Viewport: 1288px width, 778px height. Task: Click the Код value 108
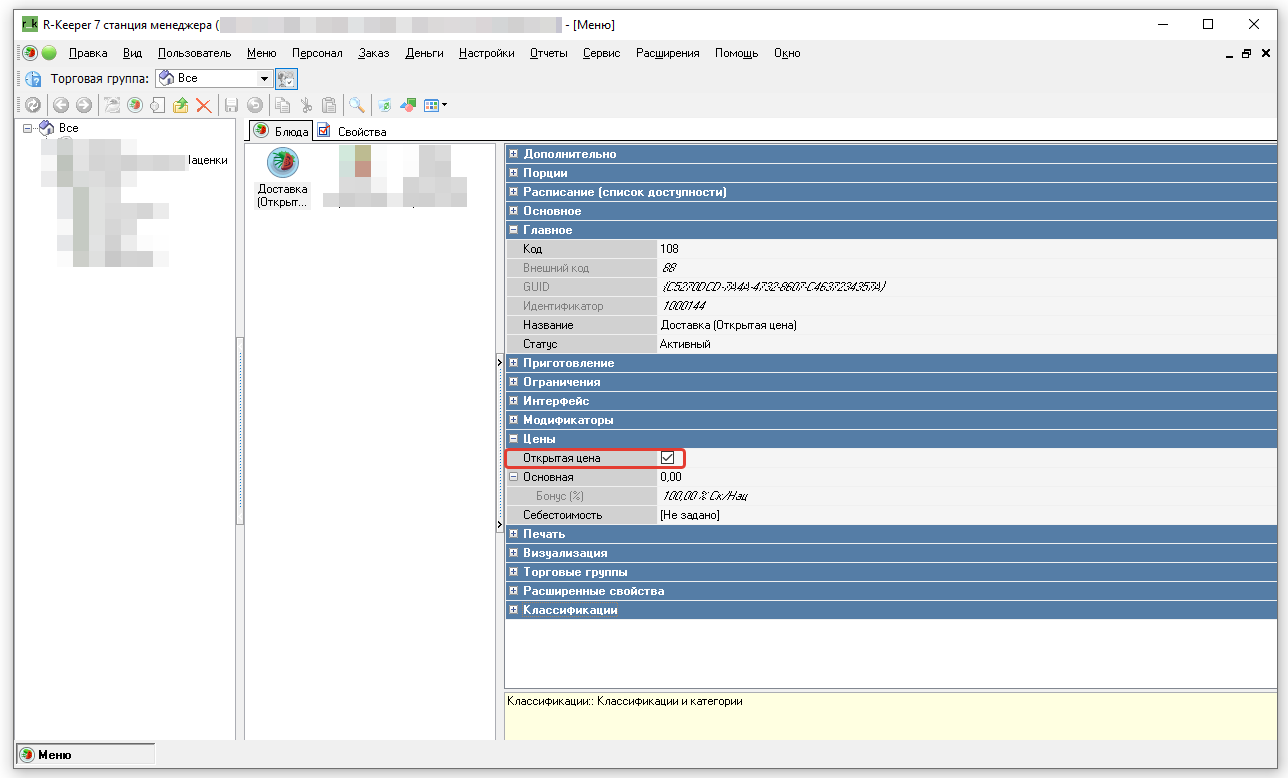669,249
